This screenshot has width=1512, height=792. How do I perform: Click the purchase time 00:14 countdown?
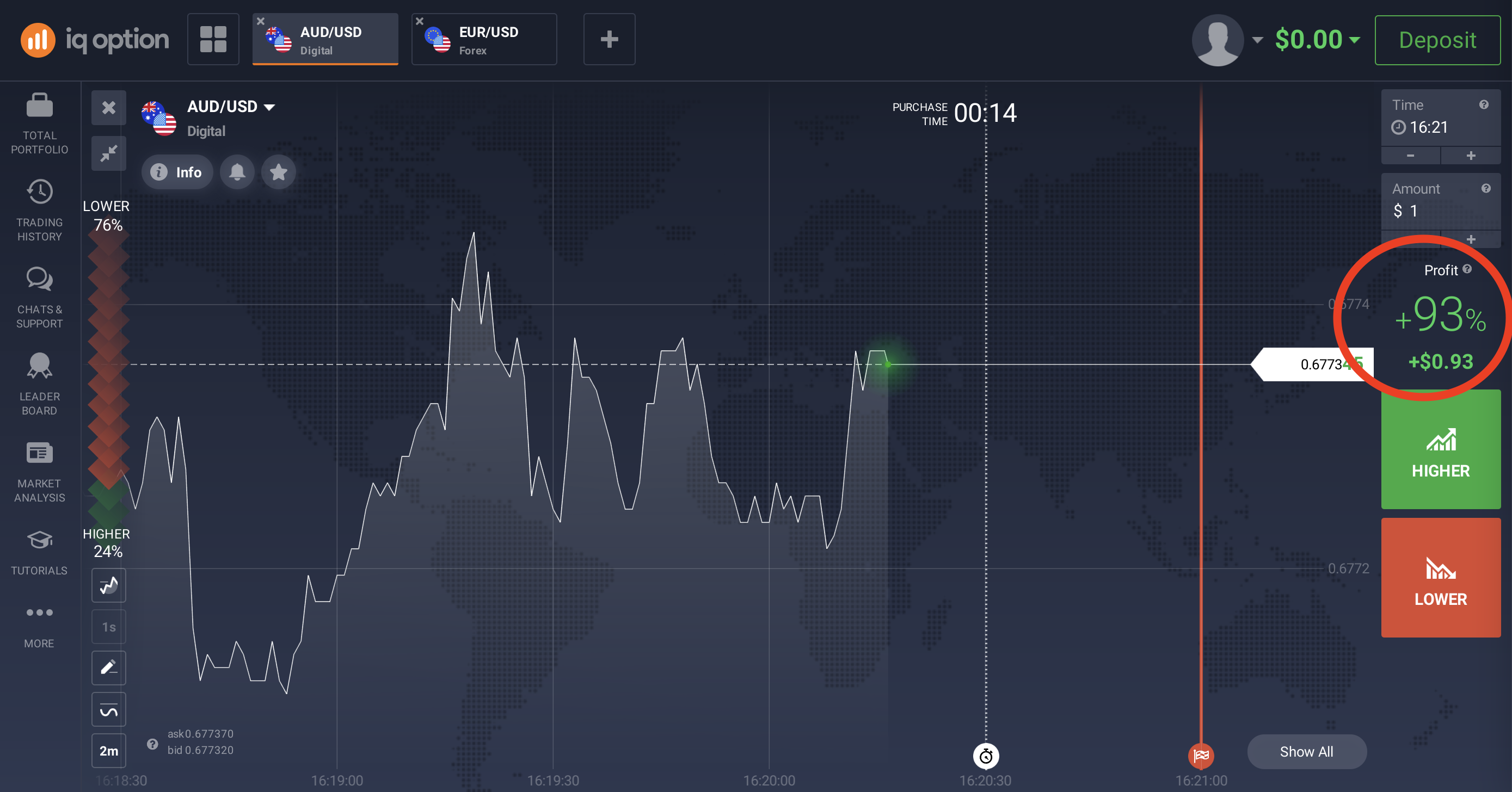coord(985,113)
